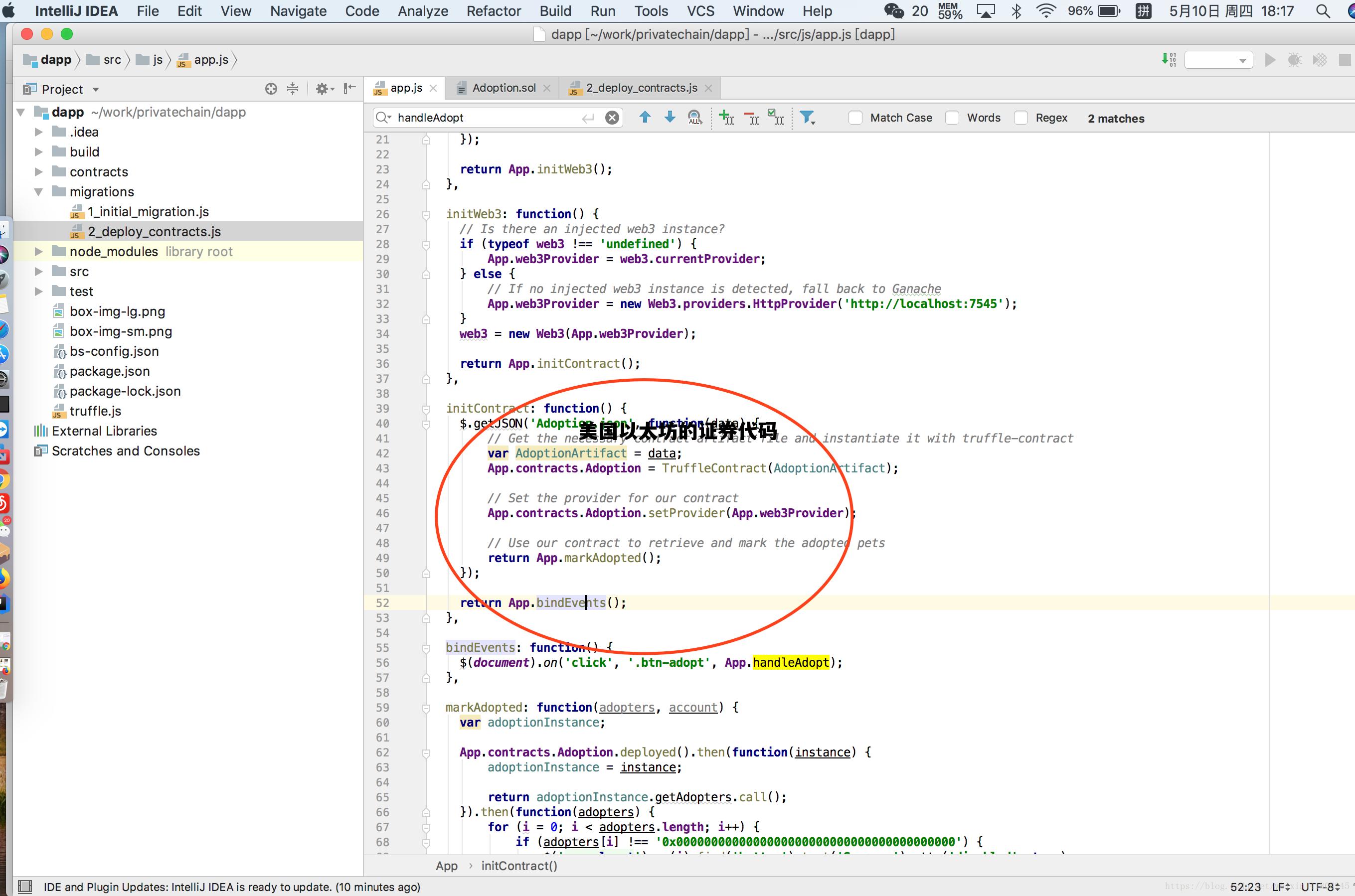Jump to previous search occurrence with up arrow
This screenshot has height=896, width=1355.
point(645,117)
